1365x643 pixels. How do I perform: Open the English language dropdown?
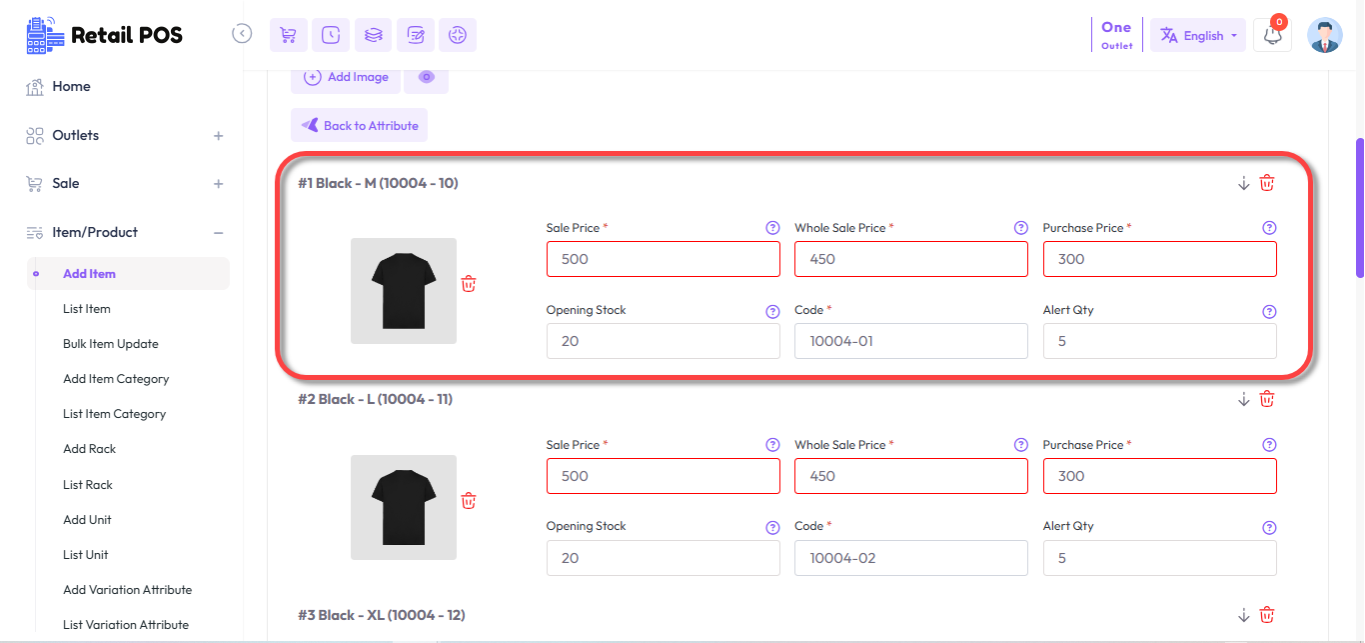pyautogui.click(x=1197, y=35)
